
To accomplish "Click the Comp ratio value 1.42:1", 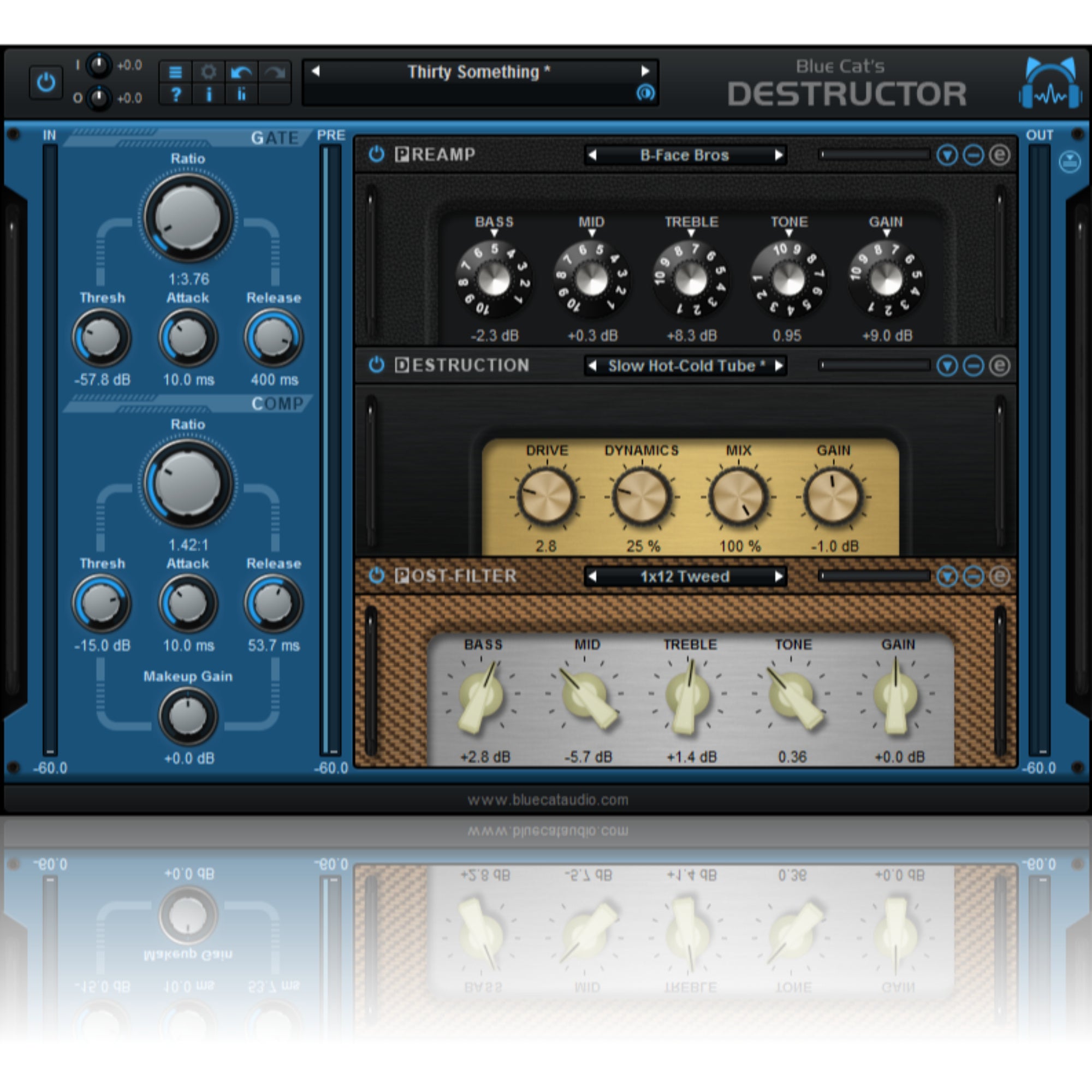I will coord(188,545).
